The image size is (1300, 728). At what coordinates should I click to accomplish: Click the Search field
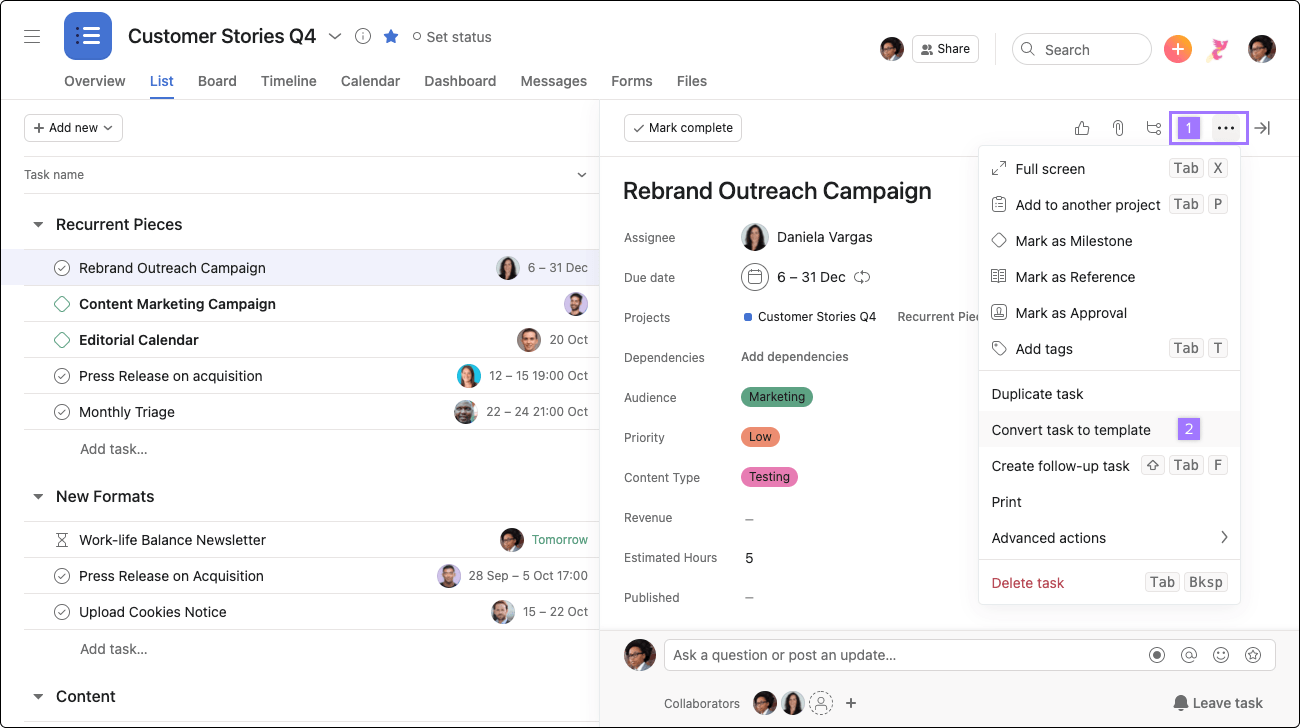[x=1082, y=49]
